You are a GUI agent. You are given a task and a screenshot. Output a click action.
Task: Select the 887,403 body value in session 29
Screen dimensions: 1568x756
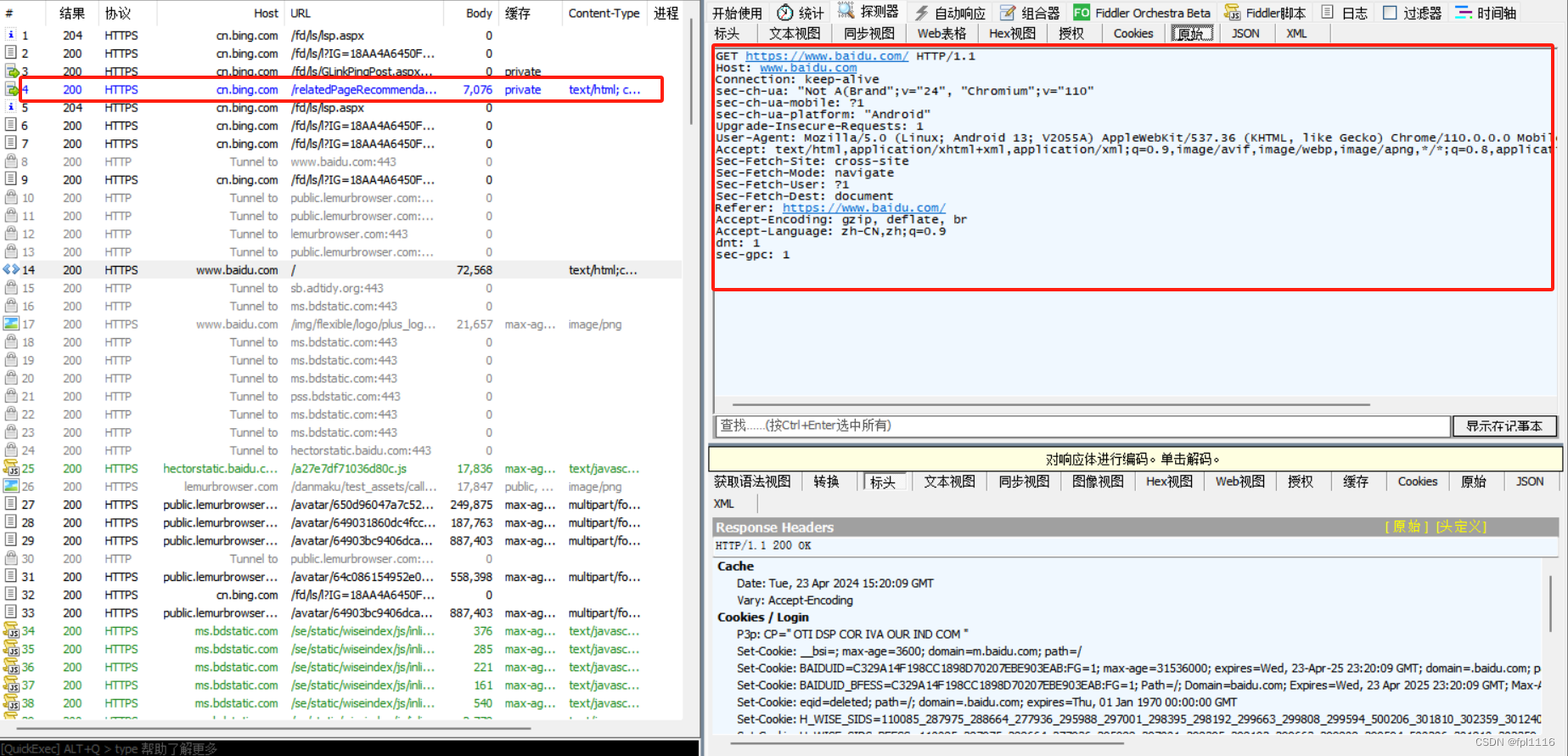471,540
